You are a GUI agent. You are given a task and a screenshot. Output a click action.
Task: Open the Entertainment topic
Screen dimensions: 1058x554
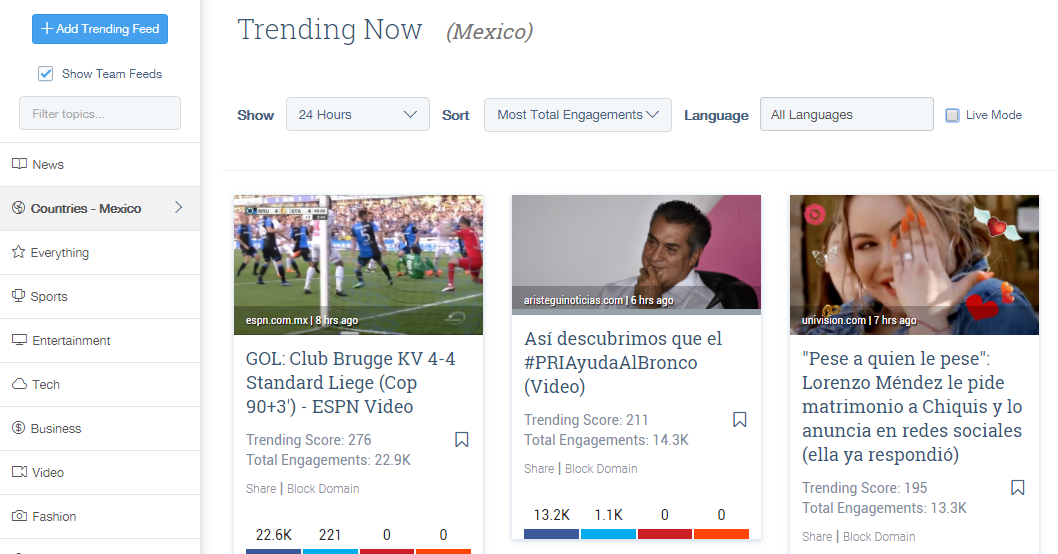point(100,340)
